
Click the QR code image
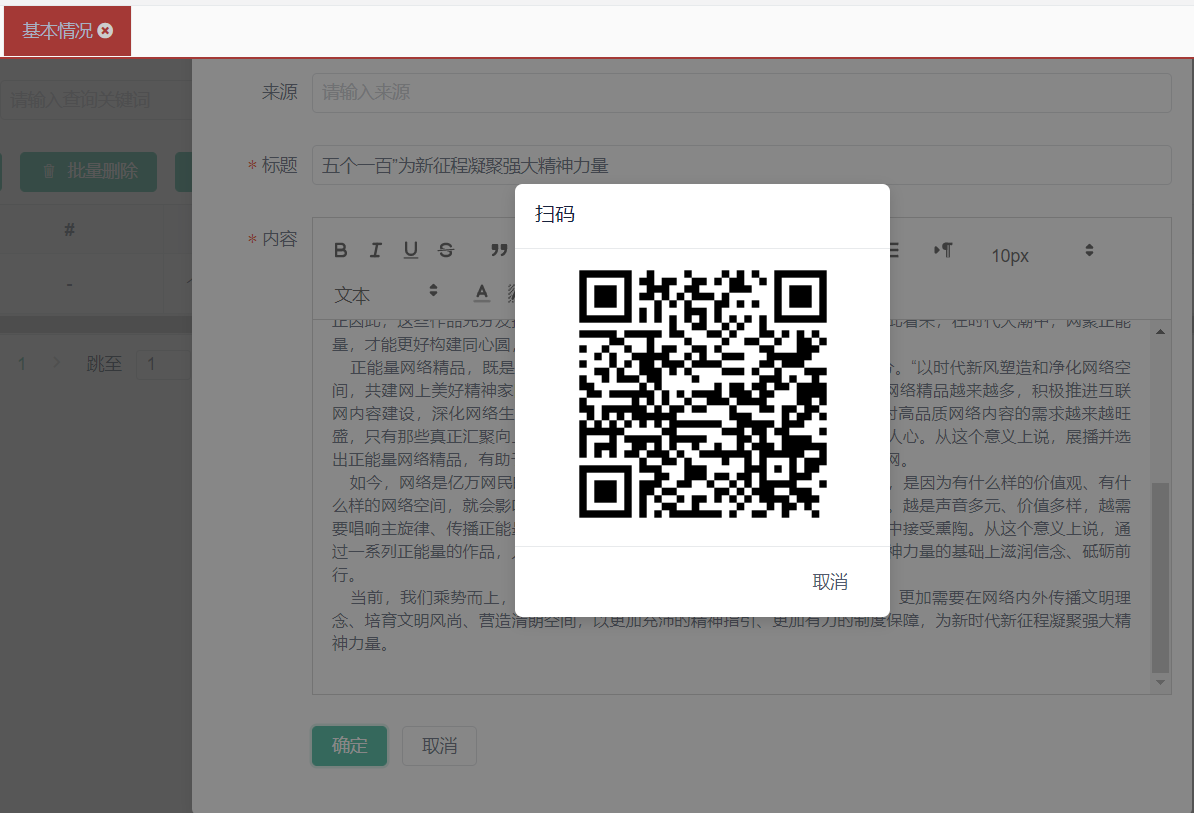[702, 394]
